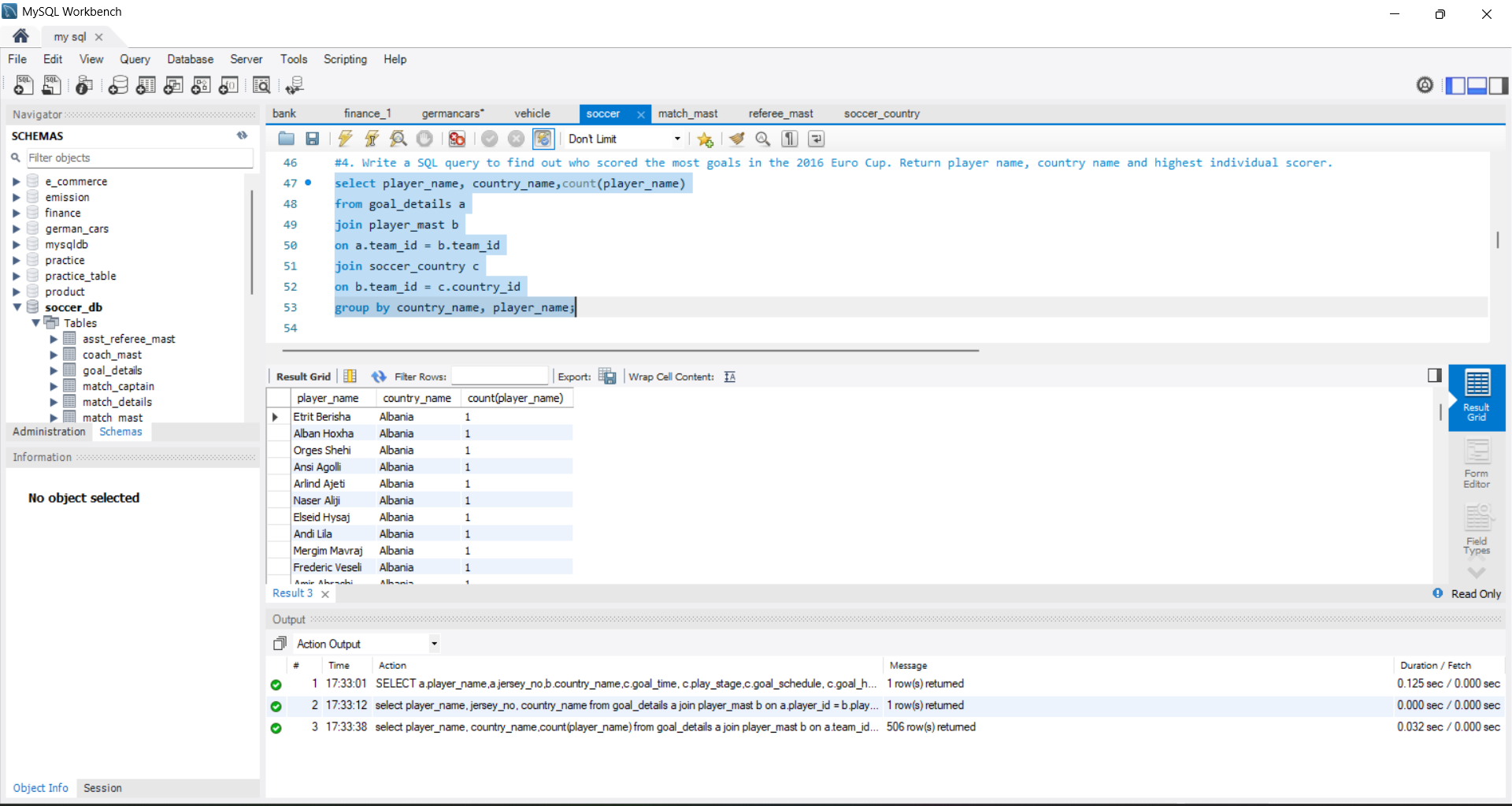
Task: Toggle the bottom output panel visibility
Action: click(x=1477, y=85)
